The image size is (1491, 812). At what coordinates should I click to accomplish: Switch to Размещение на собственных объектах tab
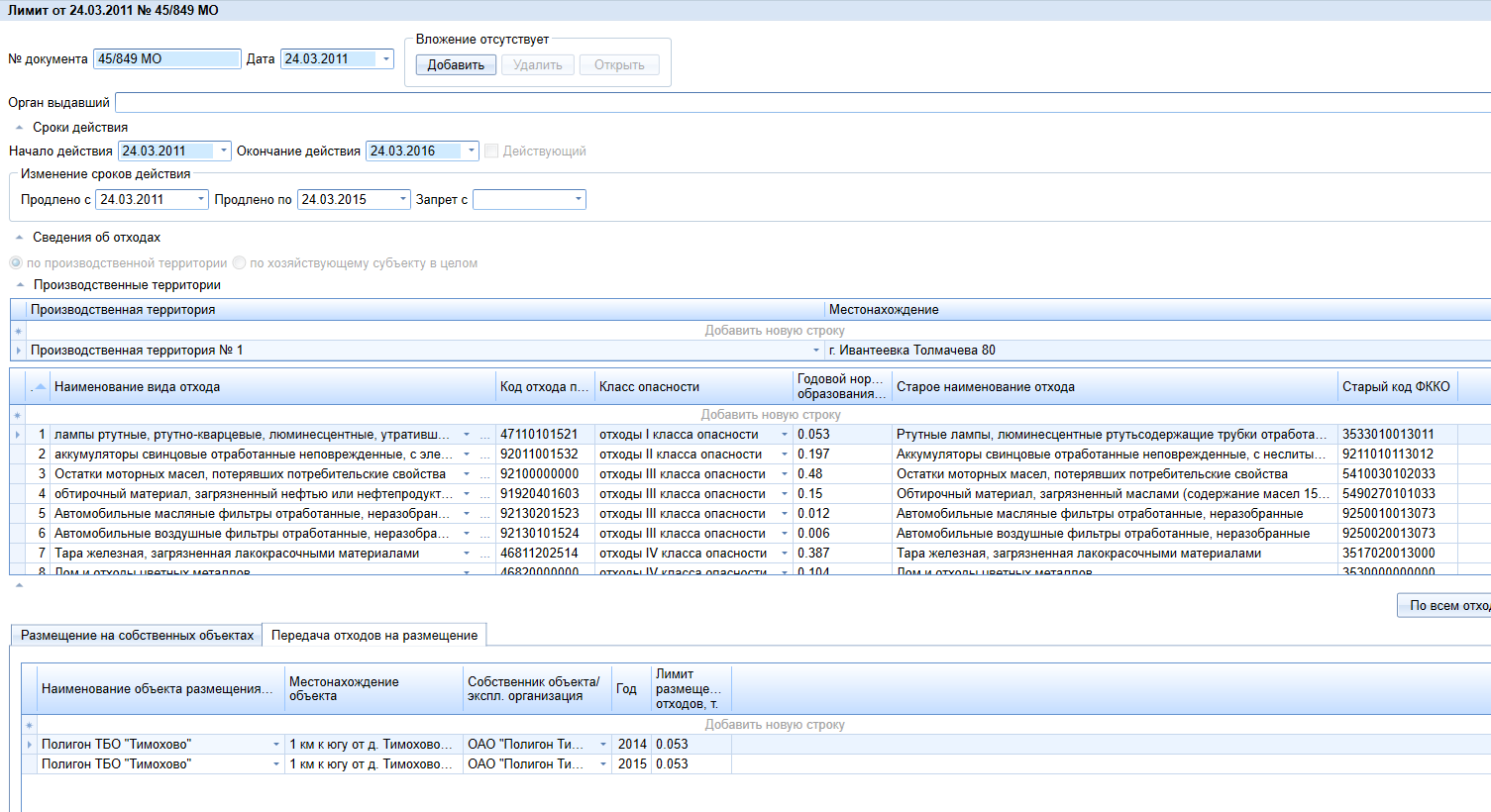click(x=137, y=636)
